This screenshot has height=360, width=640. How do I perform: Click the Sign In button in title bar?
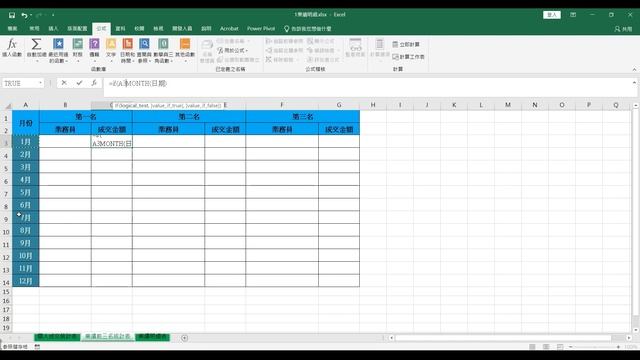pos(552,15)
